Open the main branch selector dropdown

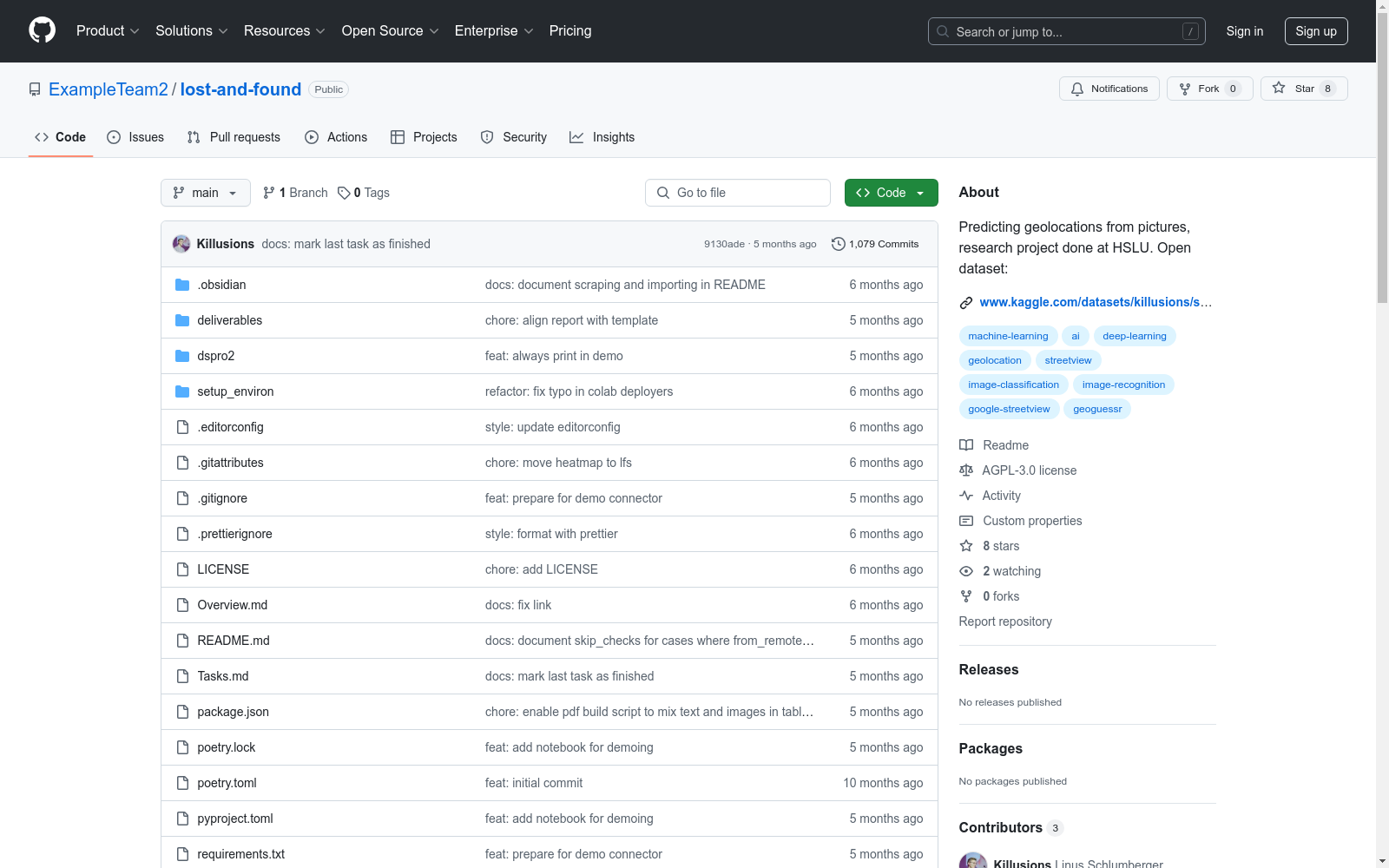(206, 193)
